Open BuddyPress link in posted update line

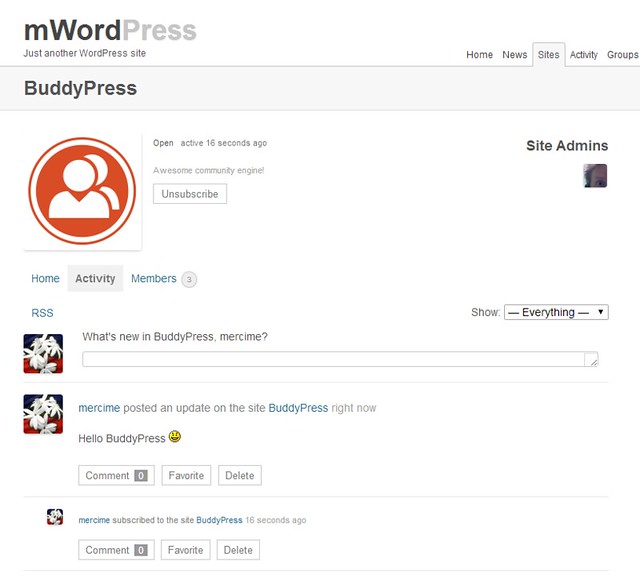[298, 408]
